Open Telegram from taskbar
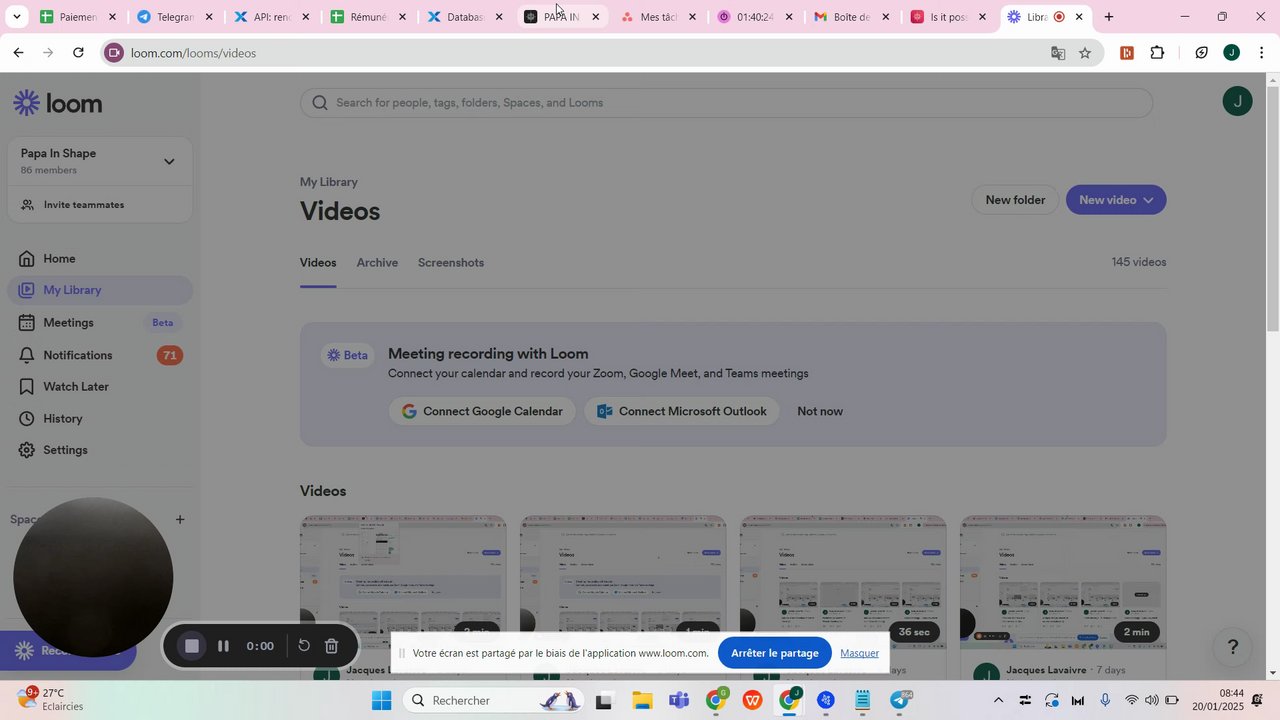The width and height of the screenshot is (1280, 720). [x=901, y=700]
